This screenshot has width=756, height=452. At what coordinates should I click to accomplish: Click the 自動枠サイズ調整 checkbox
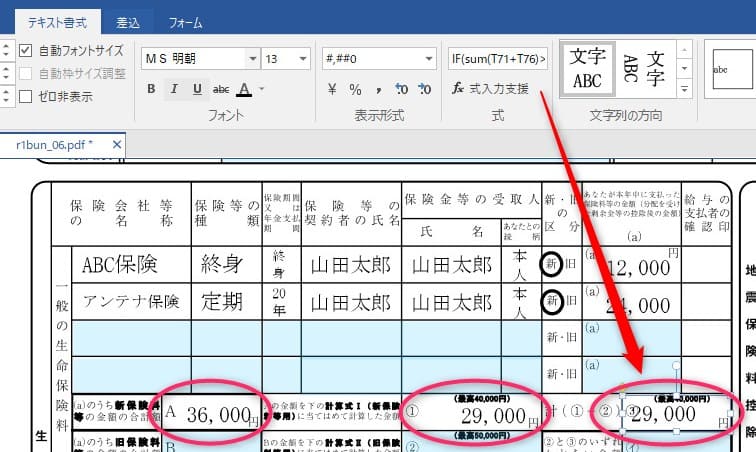click(x=26, y=73)
